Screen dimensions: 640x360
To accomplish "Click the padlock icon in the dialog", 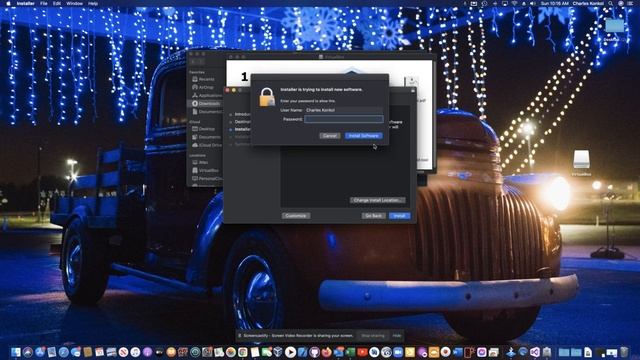I will (267, 98).
